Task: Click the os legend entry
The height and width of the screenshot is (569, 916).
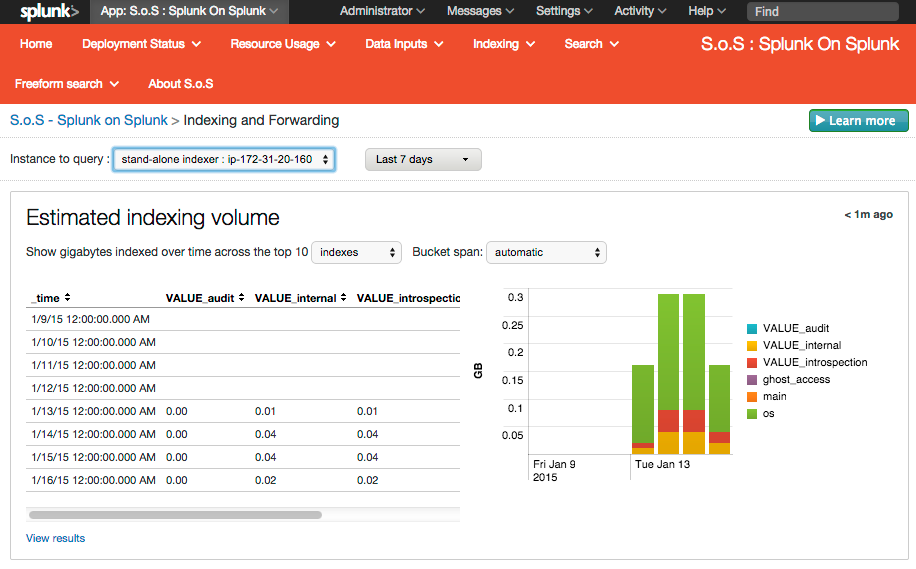Action: coord(768,413)
